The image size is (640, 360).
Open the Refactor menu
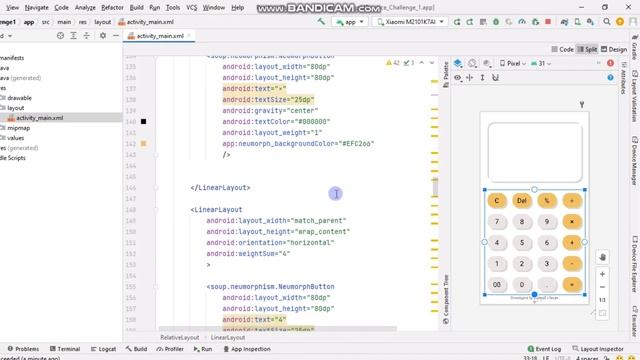pyautogui.click(x=112, y=7)
